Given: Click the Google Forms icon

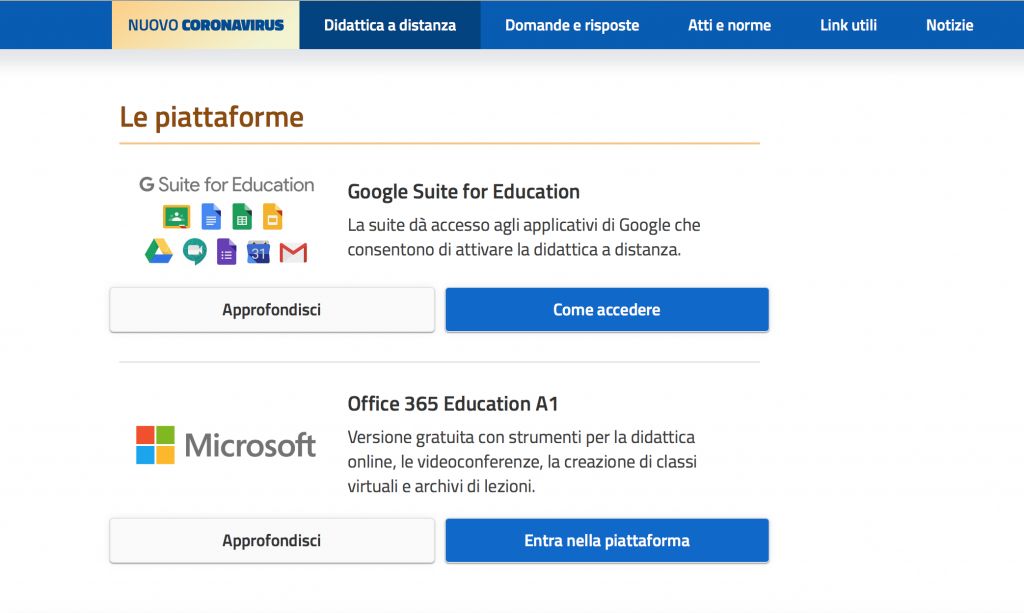Looking at the screenshot, I should point(226,252).
